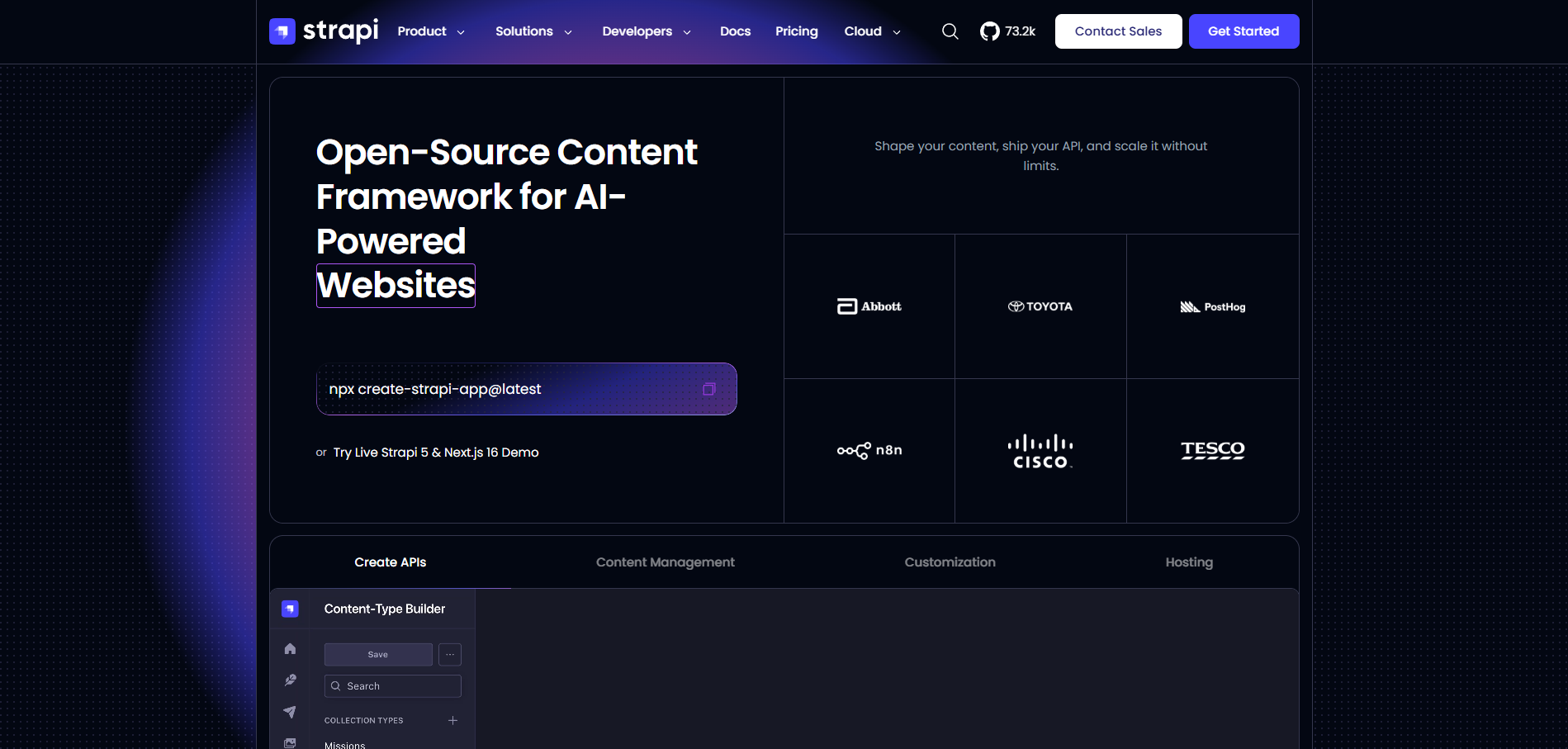Switch to the Content Management tab
The height and width of the screenshot is (749, 1568).
[x=666, y=562]
